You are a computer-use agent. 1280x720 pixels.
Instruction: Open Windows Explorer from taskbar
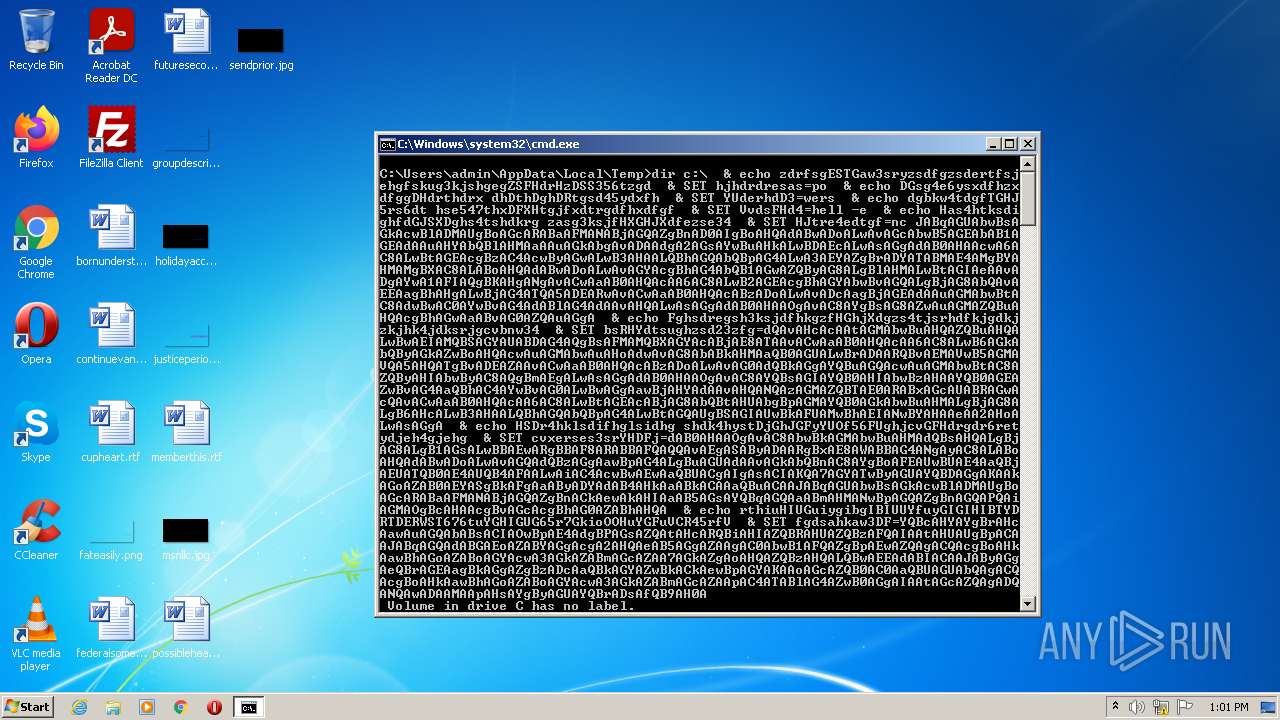[x=113, y=707]
